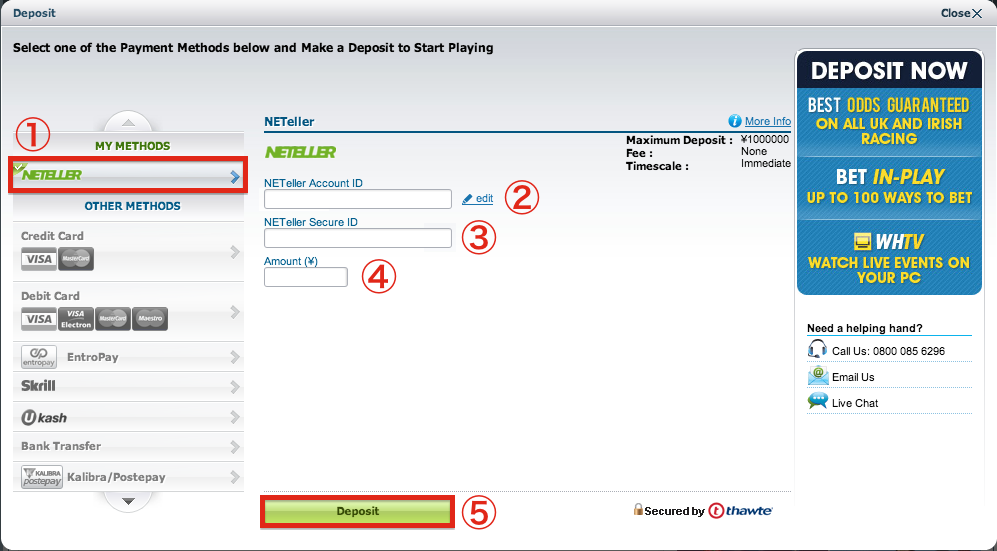Select the EntroPay payment method

pos(128,357)
